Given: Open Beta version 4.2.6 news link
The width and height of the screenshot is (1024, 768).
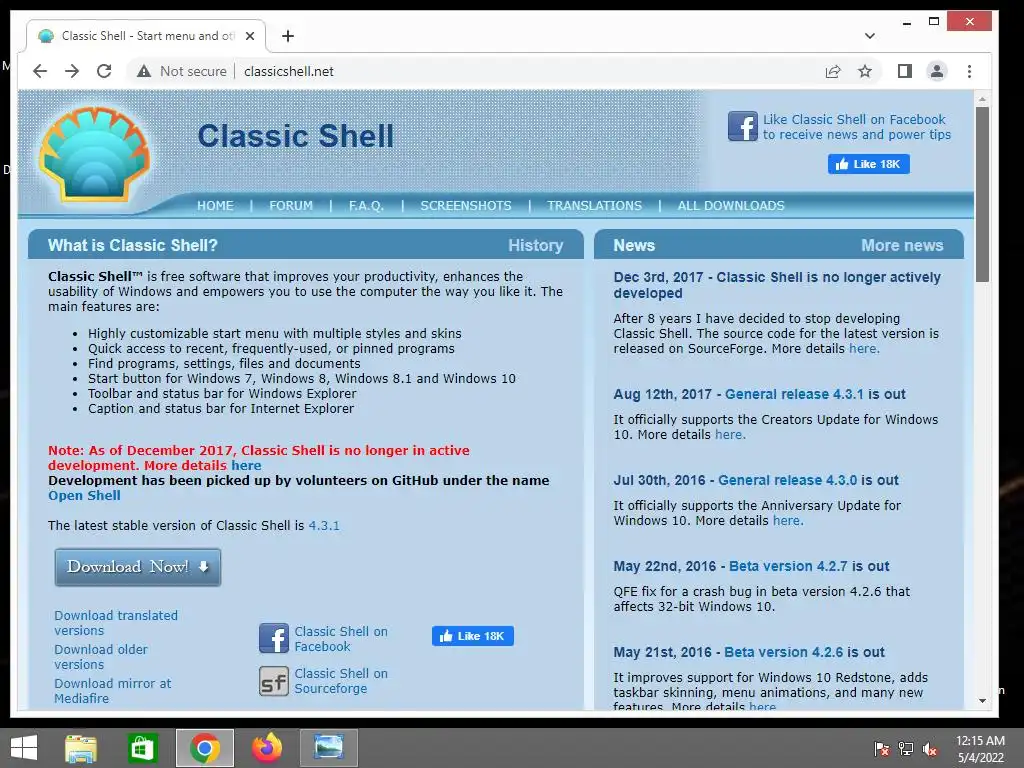Looking at the screenshot, I should [783, 652].
